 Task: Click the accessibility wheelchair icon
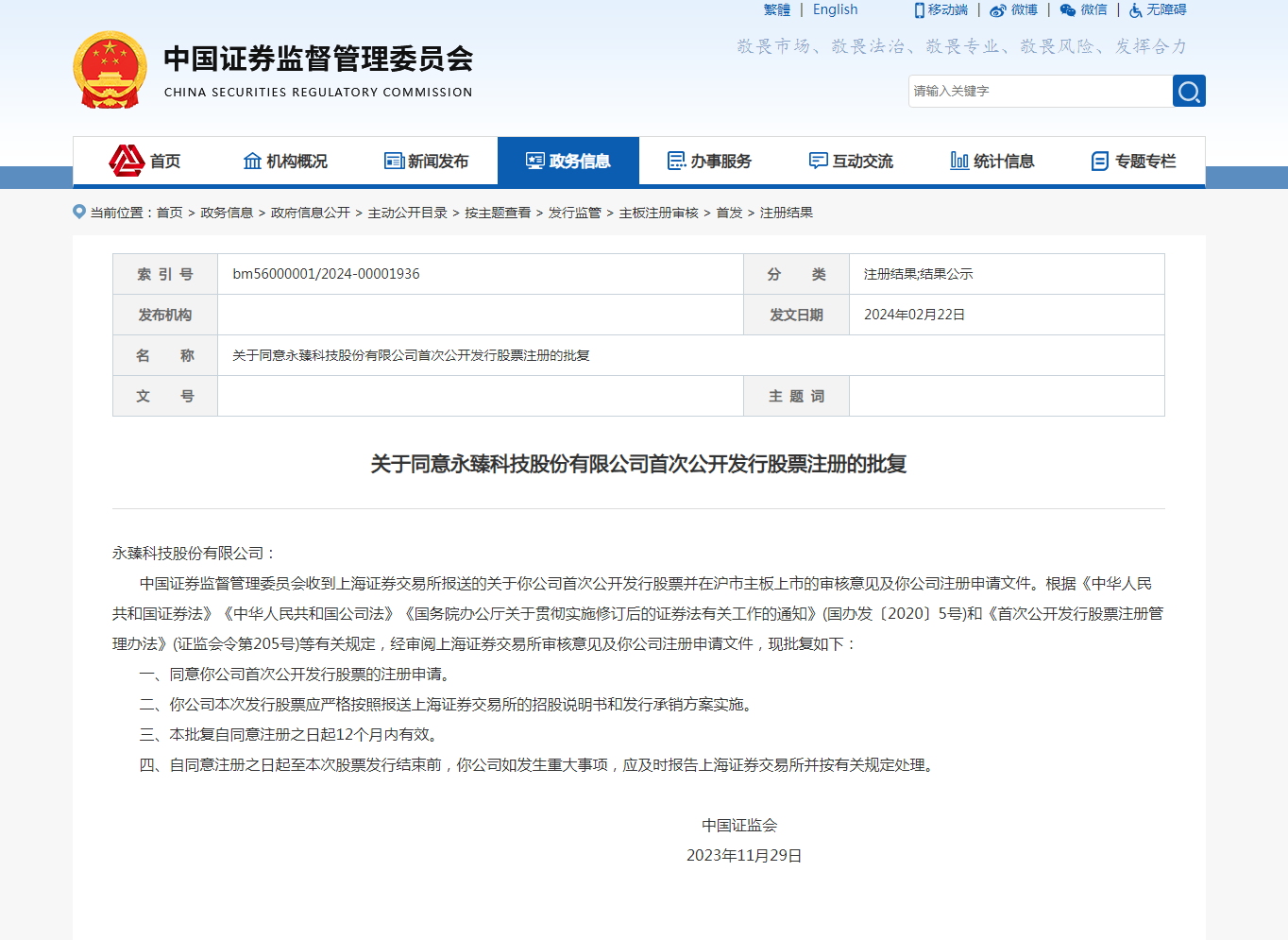(1136, 10)
